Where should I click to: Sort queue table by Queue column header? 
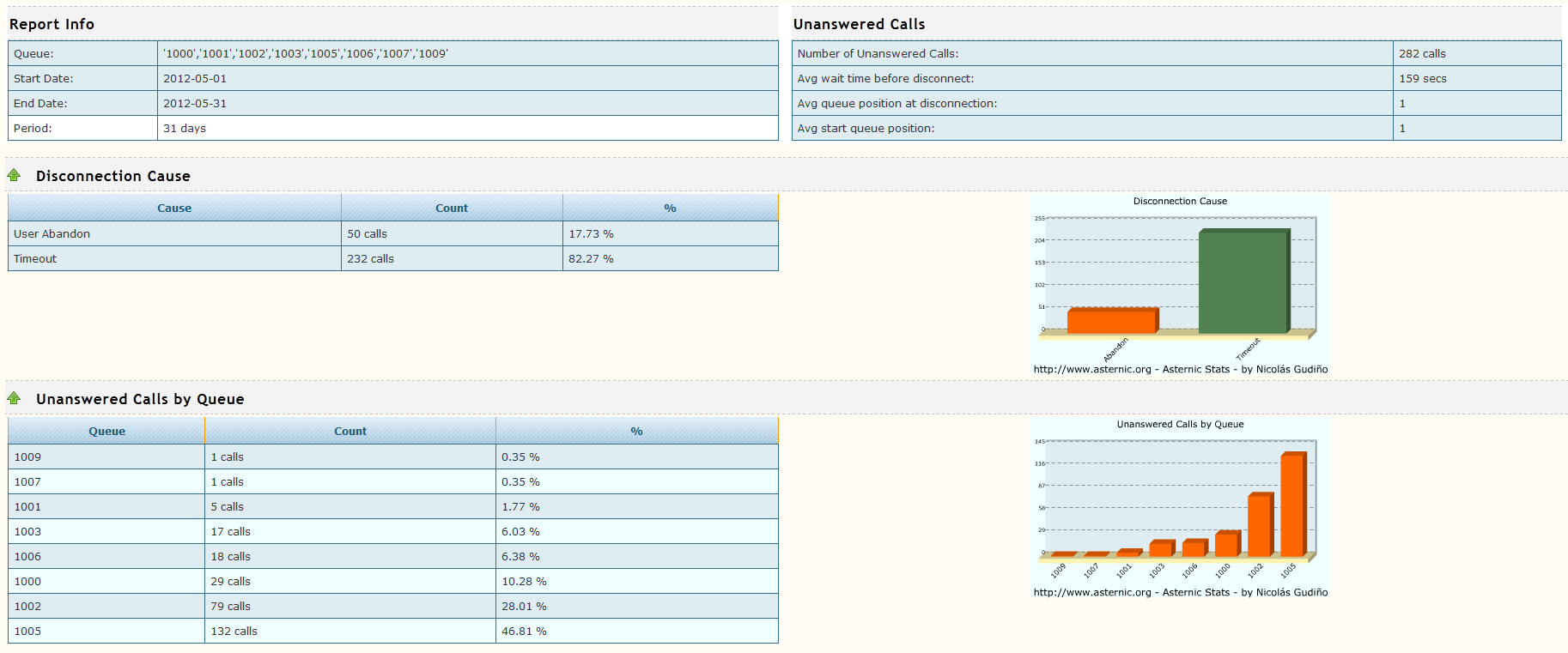tap(107, 431)
